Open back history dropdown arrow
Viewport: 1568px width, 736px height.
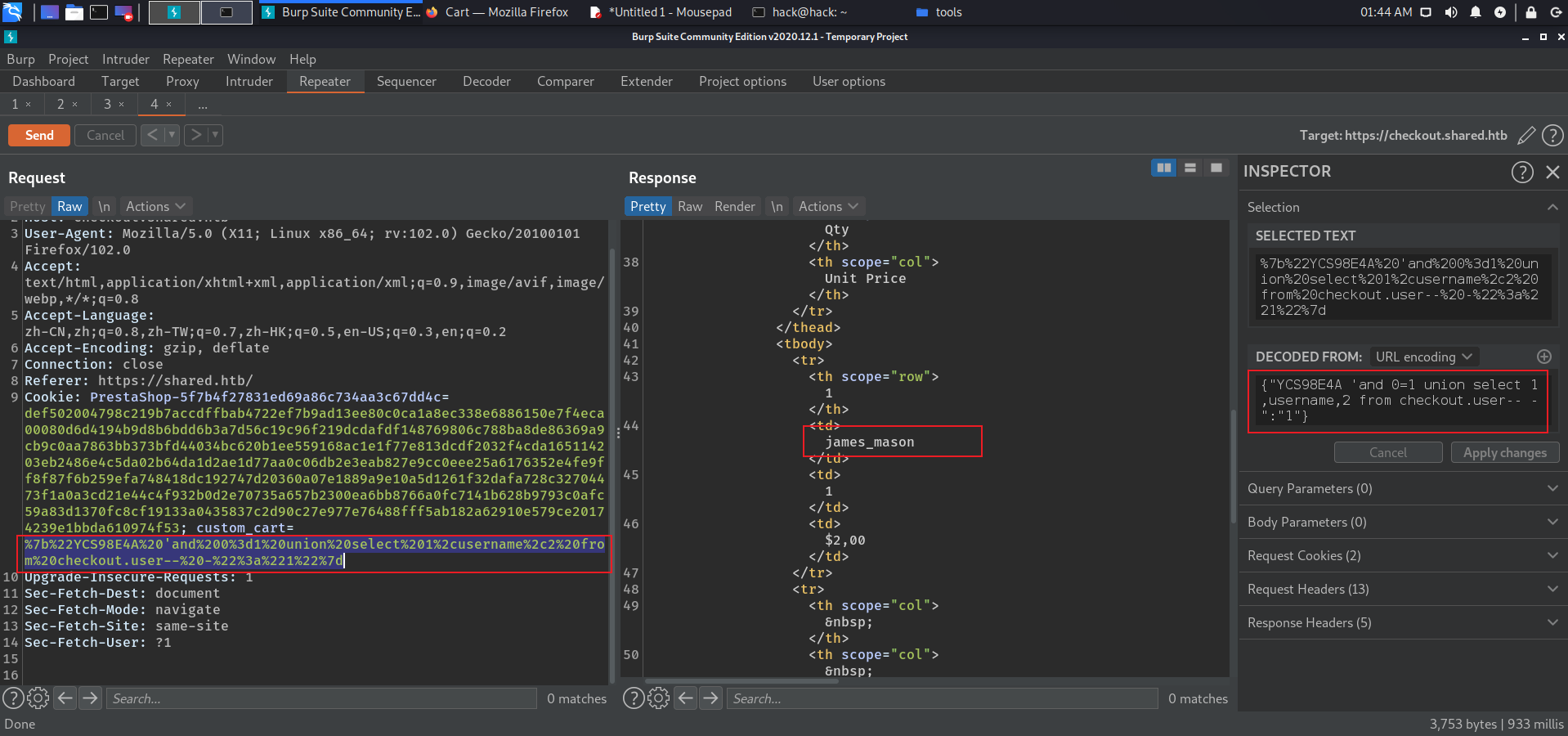point(172,135)
